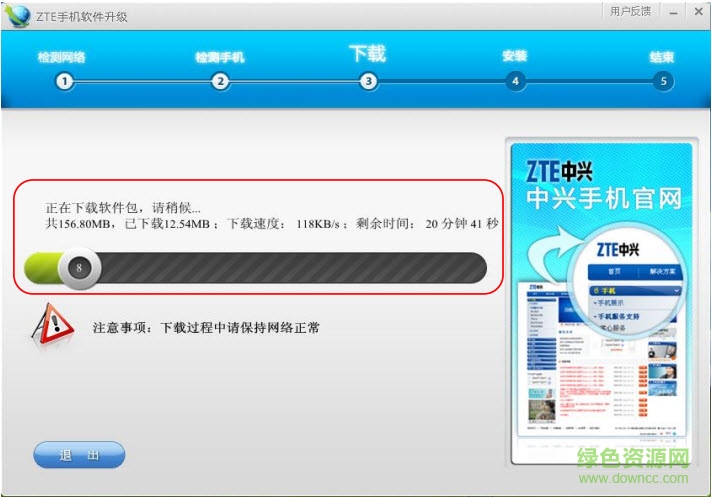Click the 退出 exit button

tap(79, 455)
